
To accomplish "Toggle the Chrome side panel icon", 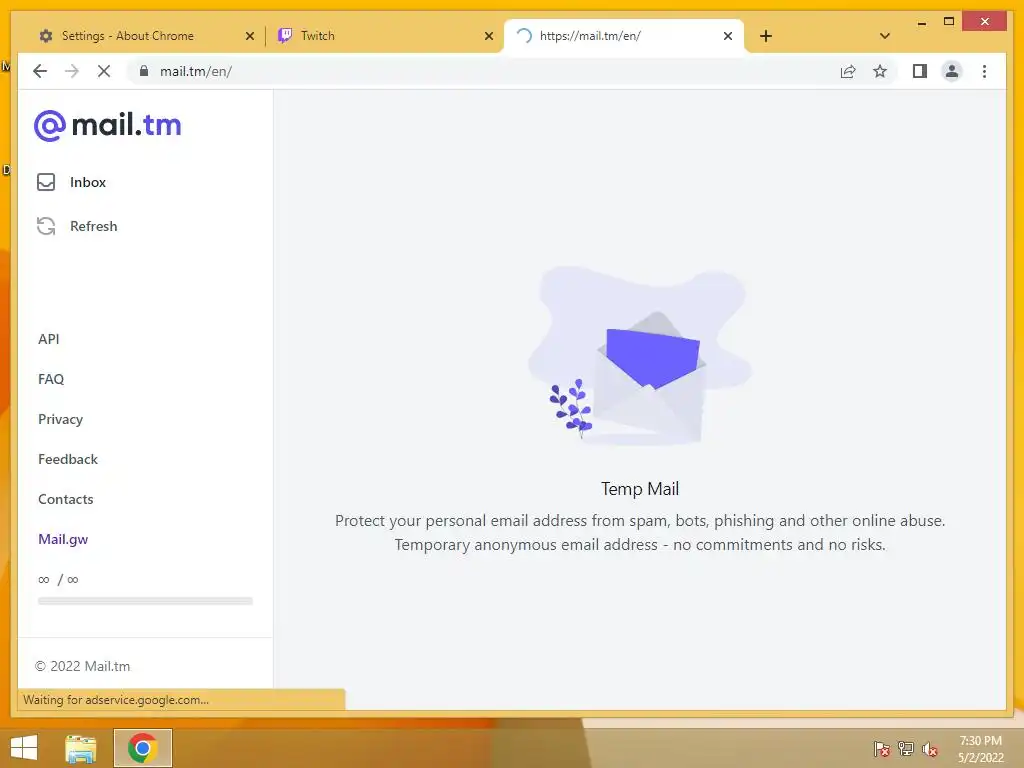I will 920,71.
